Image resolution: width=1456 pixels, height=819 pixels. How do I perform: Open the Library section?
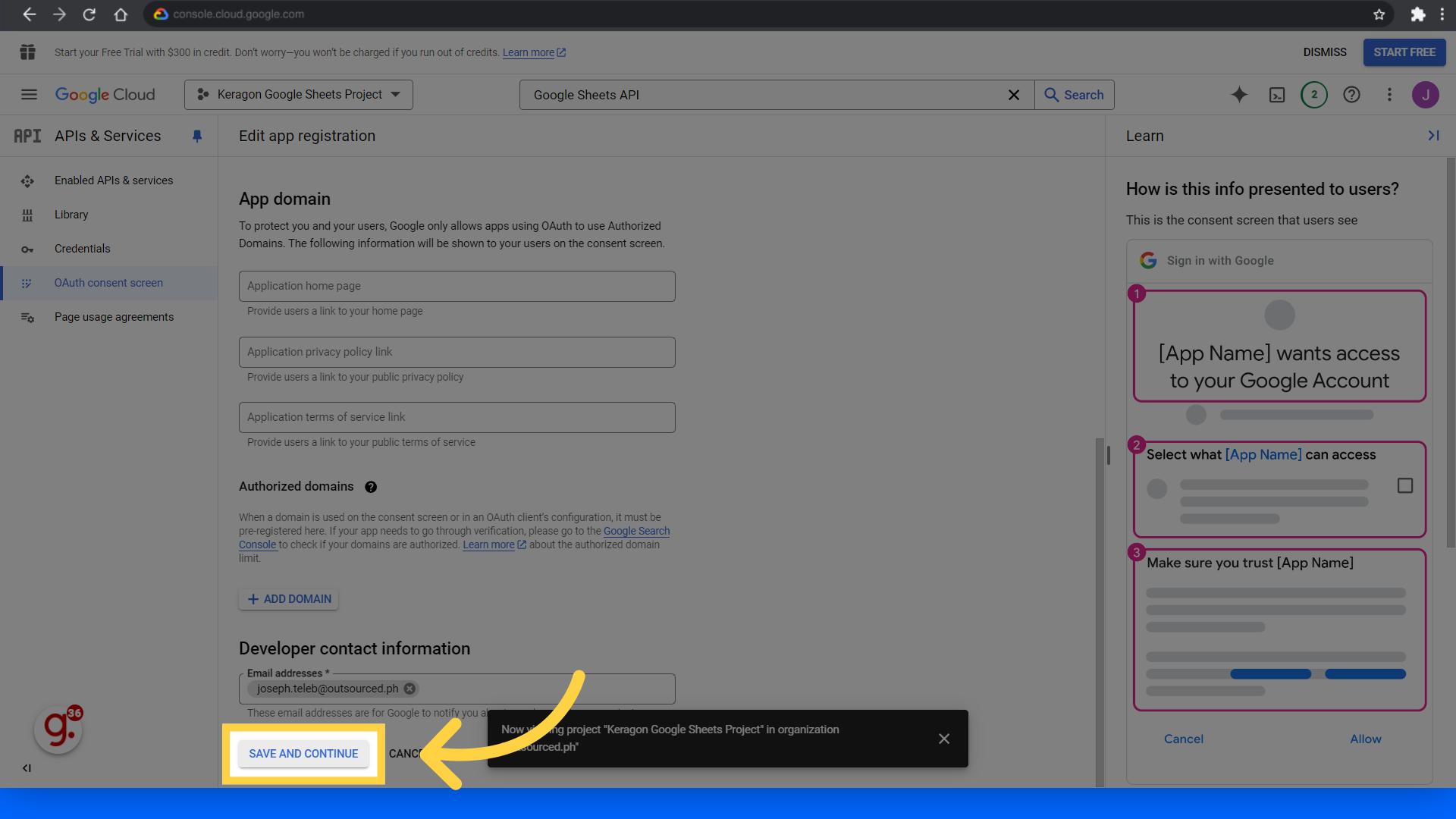71,215
